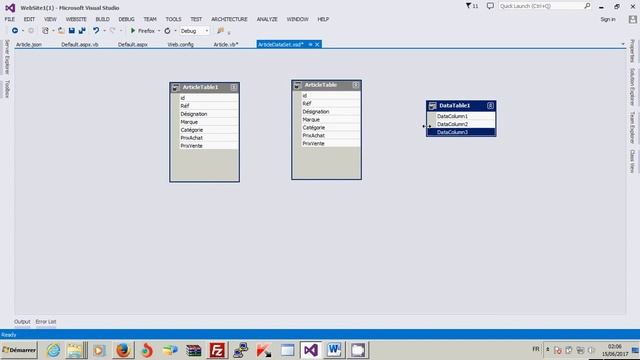Image resolution: width=640 pixels, height=360 pixels.
Task: Open the WEBSITE menu
Action: tap(76, 19)
